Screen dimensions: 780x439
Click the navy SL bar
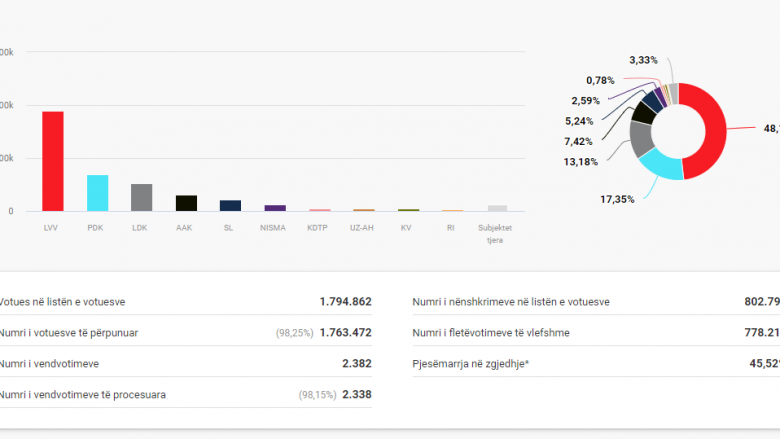230,205
